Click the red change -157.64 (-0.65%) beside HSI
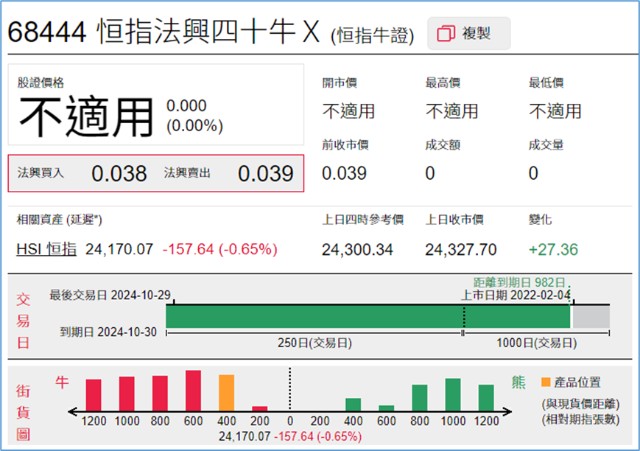The image size is (640, 451). pyautogui.click(x=220, y=249)
